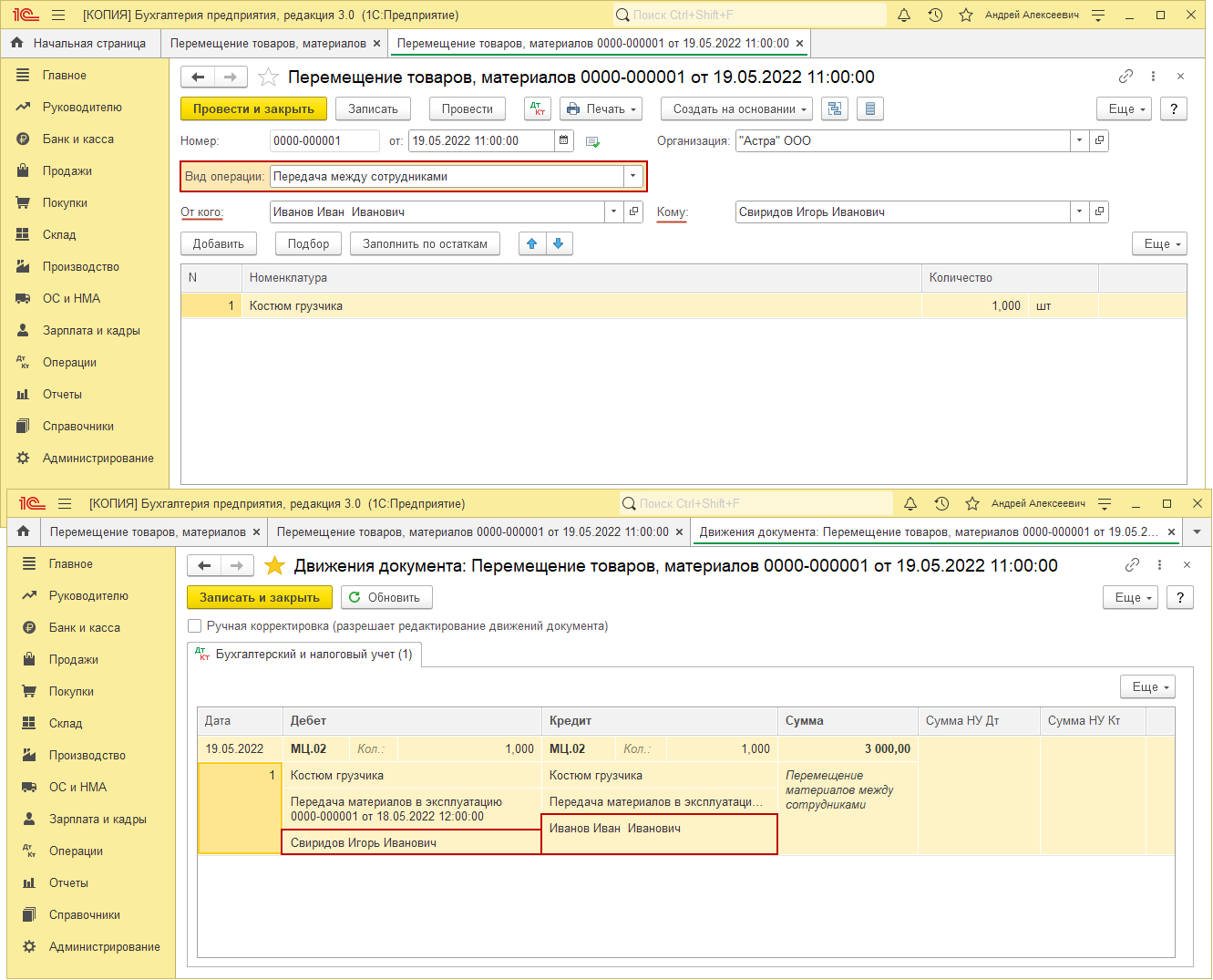1213x980 pixels.
Task: Move row down with blue down arrow
Action: click(558, 243)
